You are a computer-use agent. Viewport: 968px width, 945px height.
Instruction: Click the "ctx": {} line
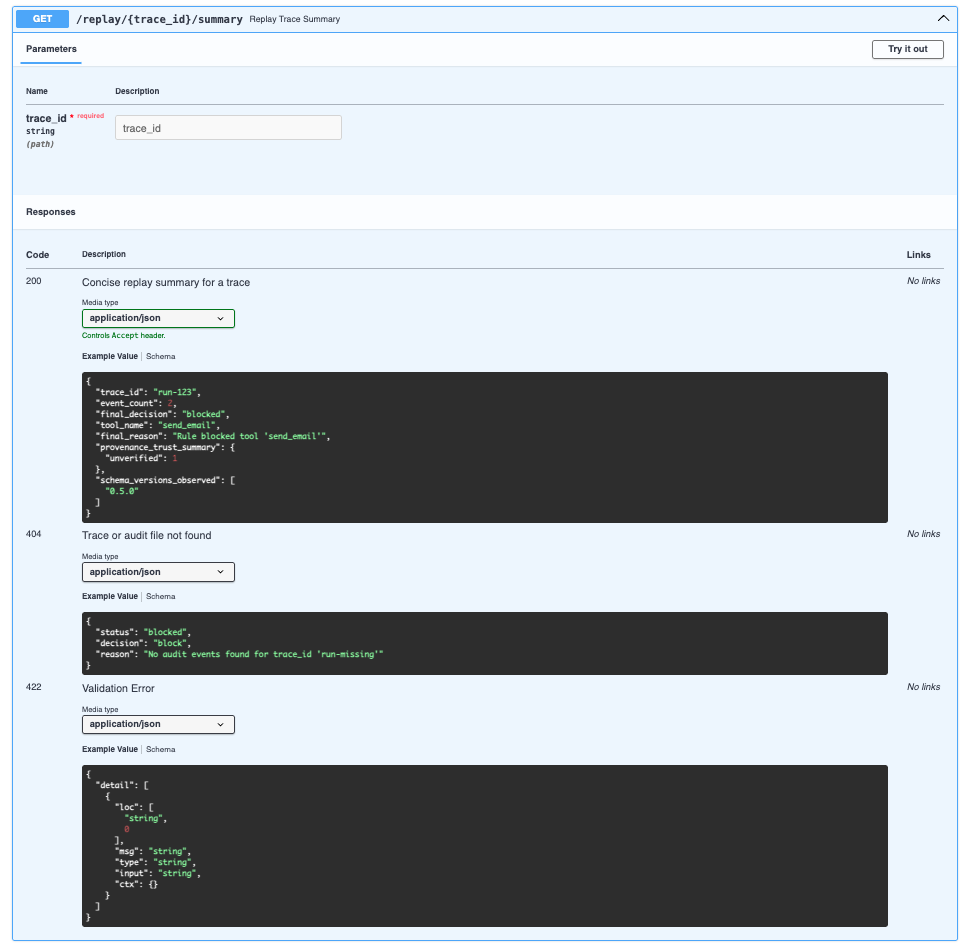click(136, 885)
